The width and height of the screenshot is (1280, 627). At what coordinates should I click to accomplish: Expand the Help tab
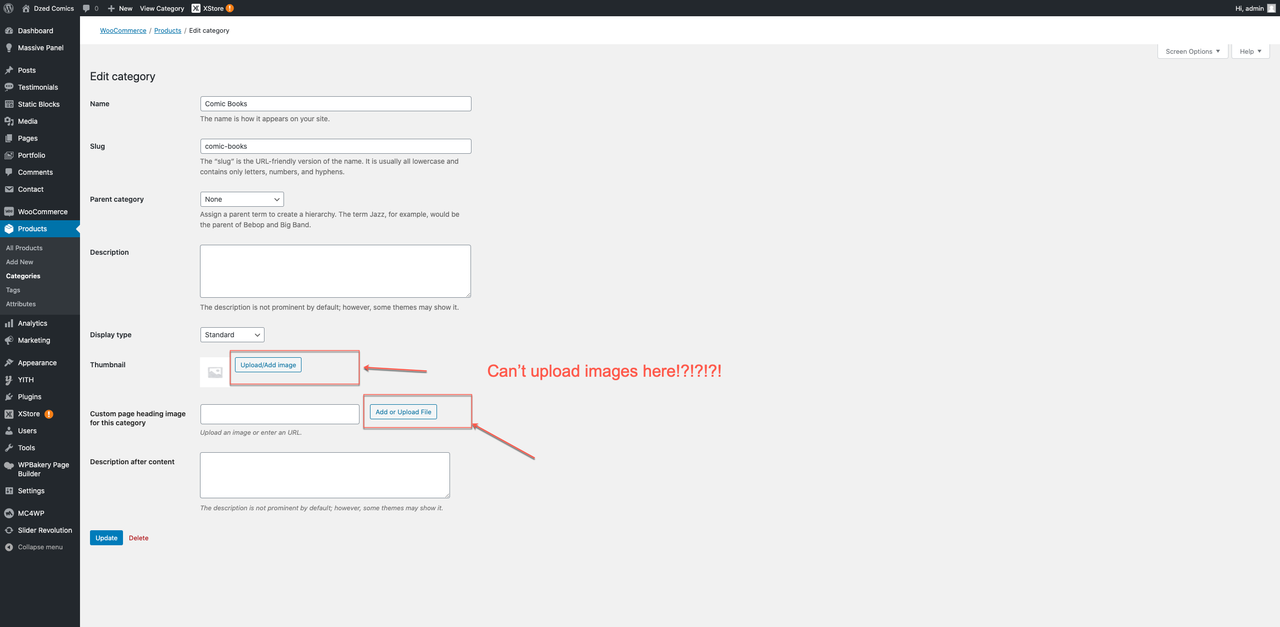pyautogui.click(x=1250, y=51)
